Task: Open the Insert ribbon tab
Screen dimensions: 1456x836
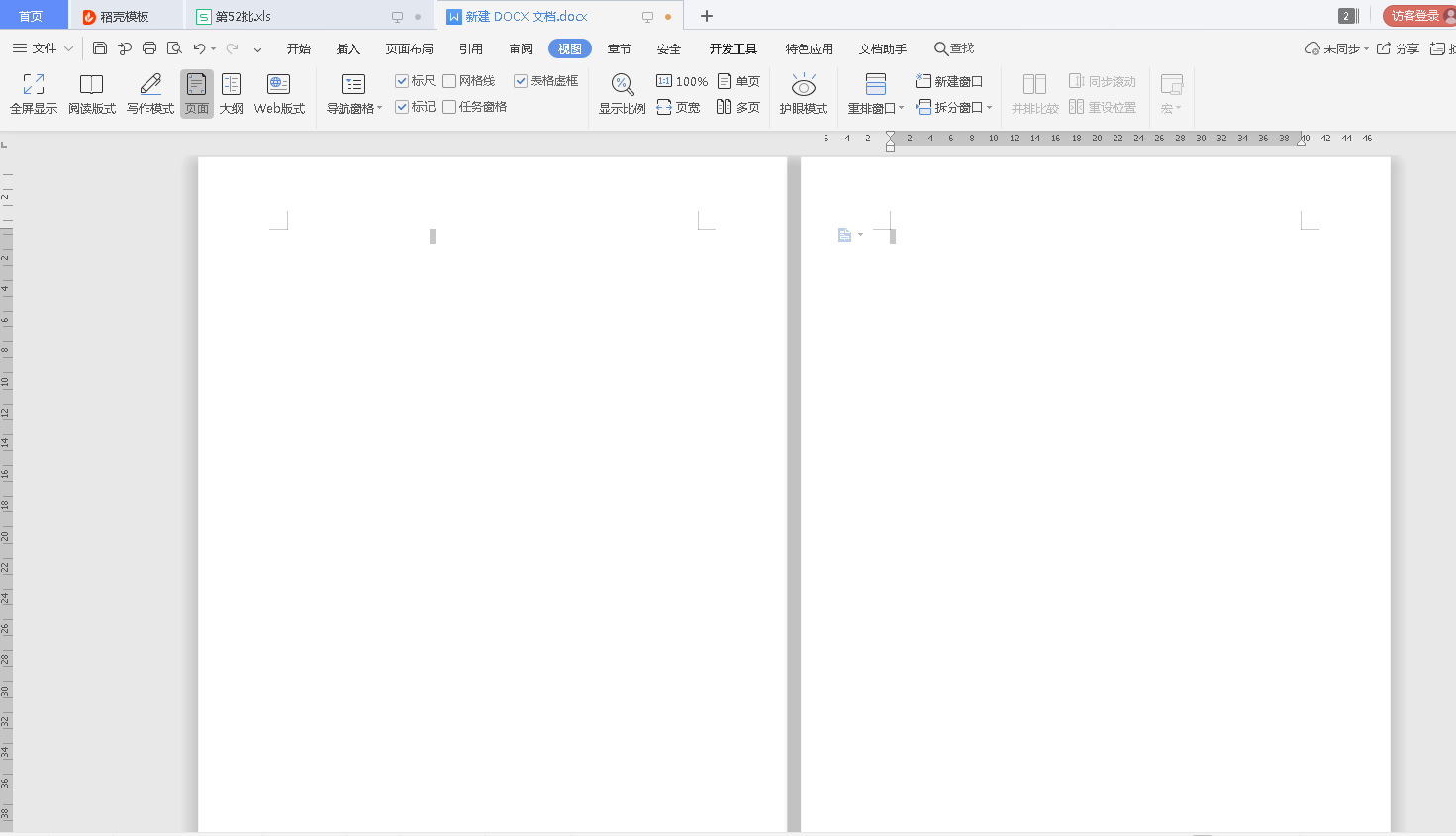Action: 347,48
